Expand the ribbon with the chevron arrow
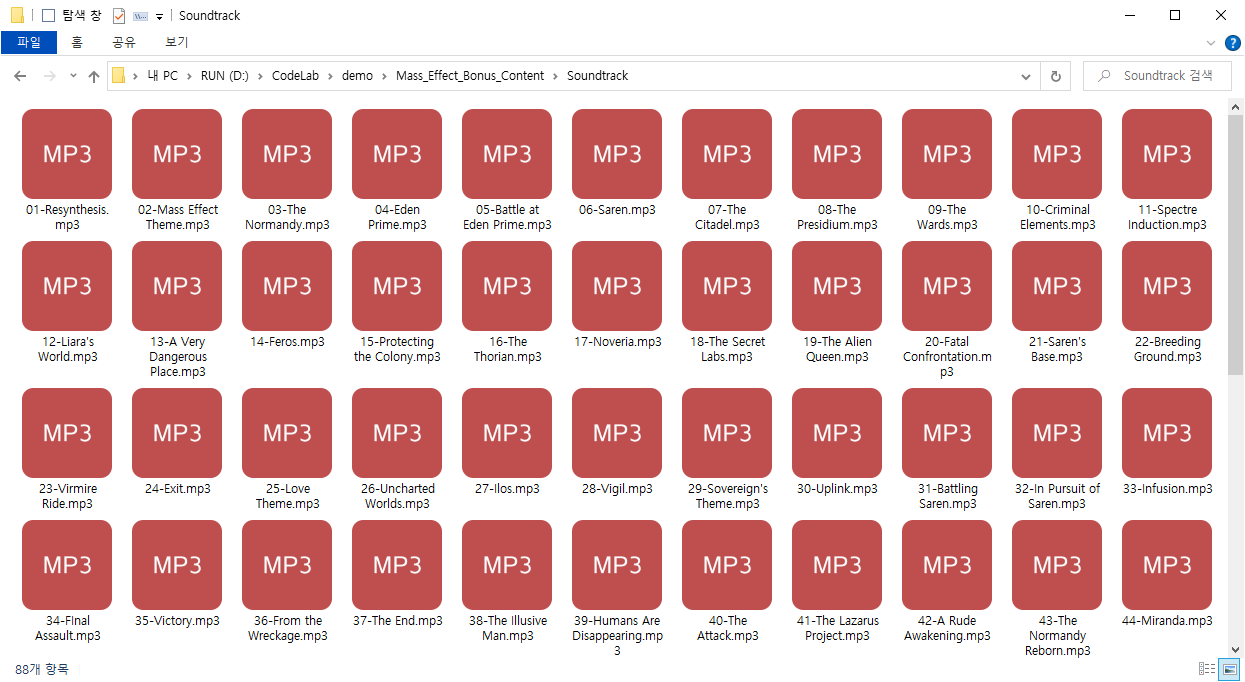Screen dimensions: 1245x682 (x=1211, y=43)
